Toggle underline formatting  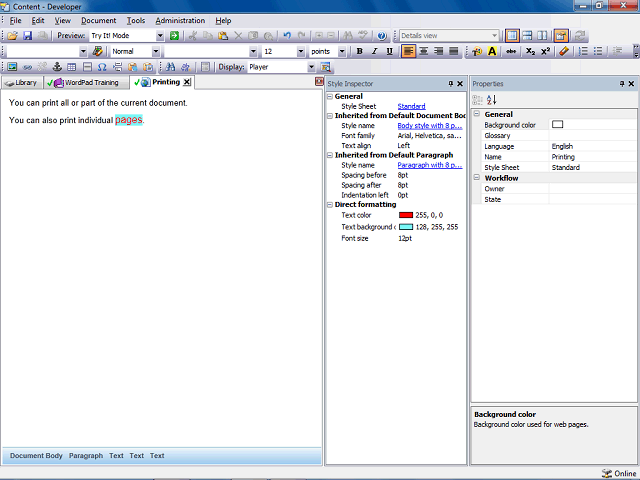pos(389,51)
